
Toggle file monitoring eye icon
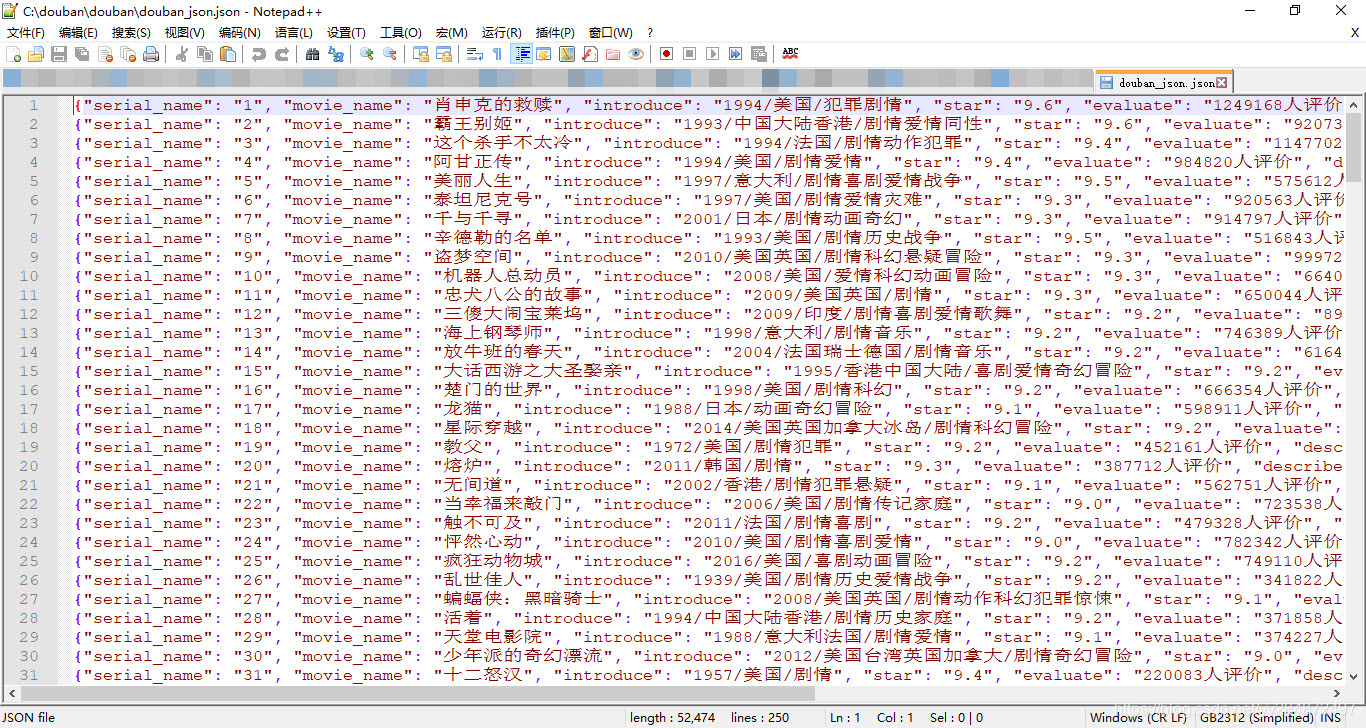(x=636, y=54)
